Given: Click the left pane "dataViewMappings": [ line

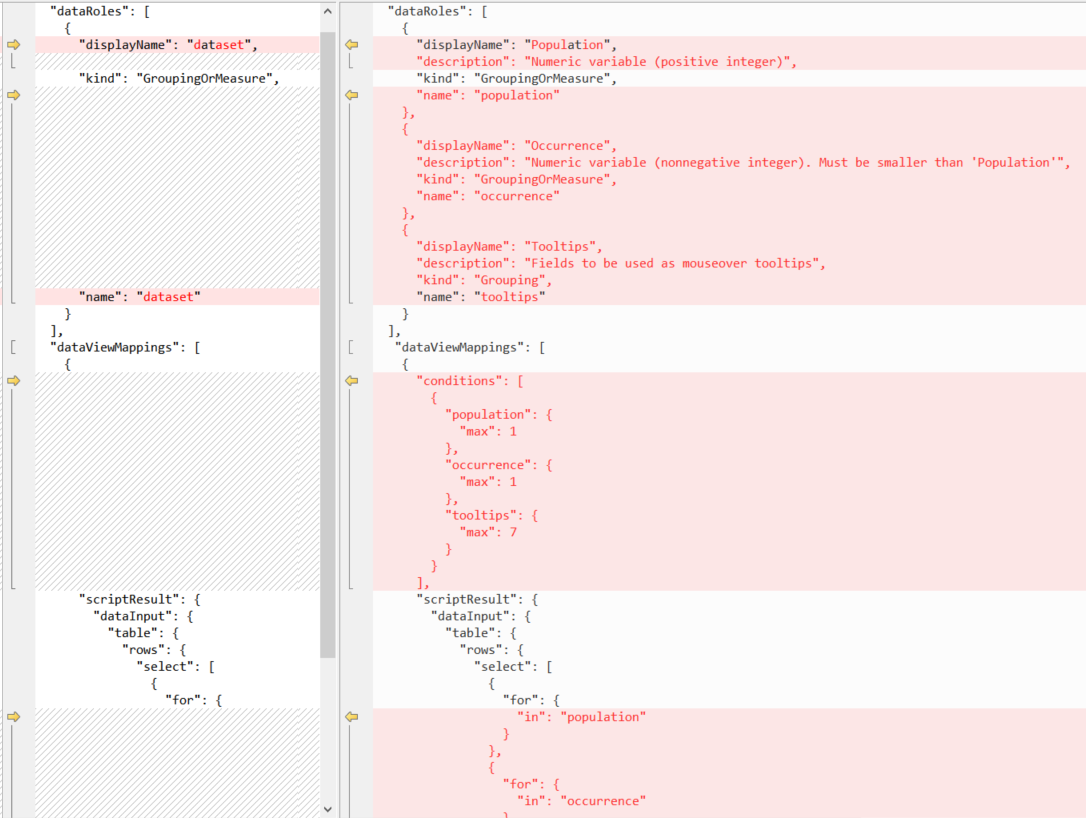Looking at the screenshot, I should click(x=125, y=348).
